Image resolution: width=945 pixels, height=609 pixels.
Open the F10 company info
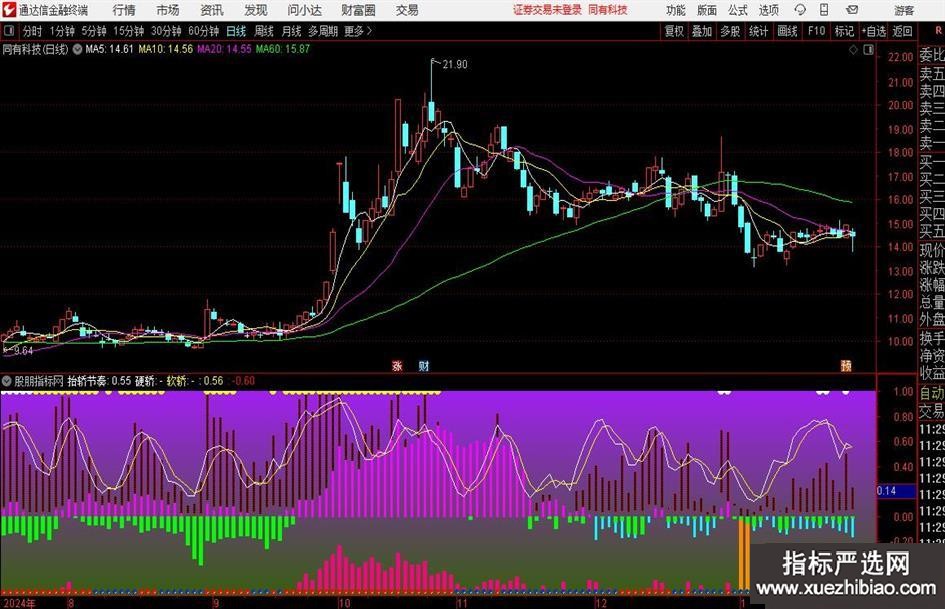pyautogui.click(x=816, y=31)
